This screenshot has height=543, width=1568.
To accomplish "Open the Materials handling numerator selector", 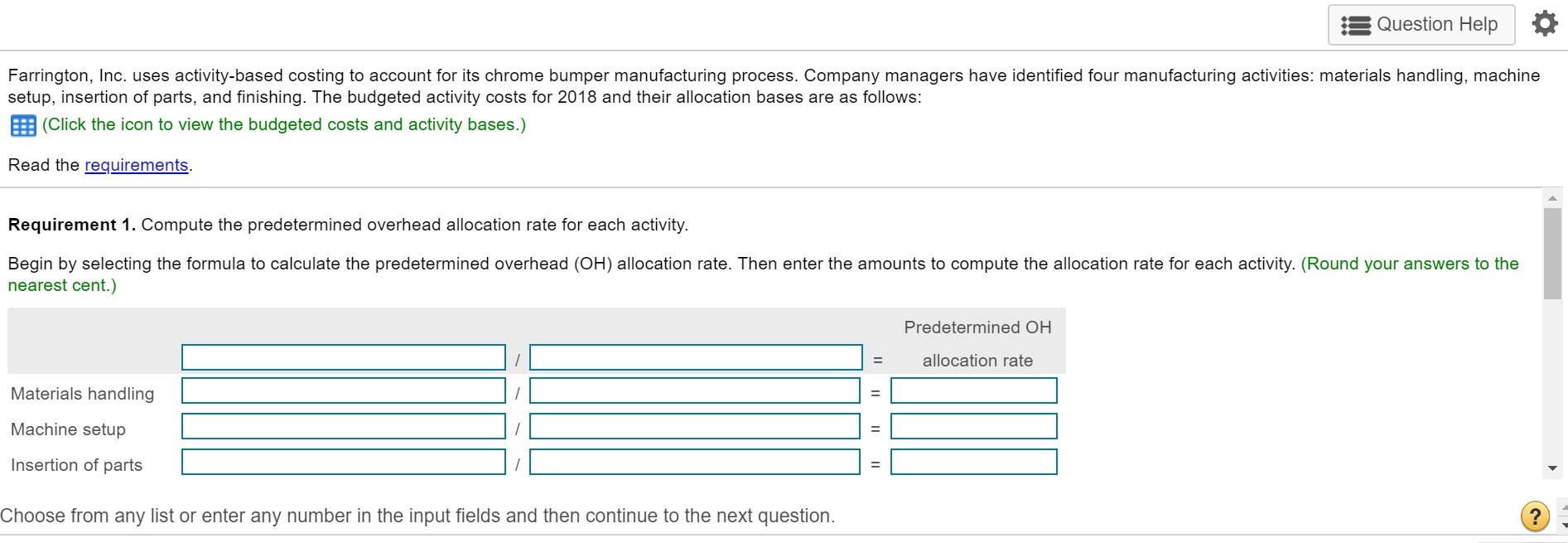I will pyautogui.click(x=343, y=390).
